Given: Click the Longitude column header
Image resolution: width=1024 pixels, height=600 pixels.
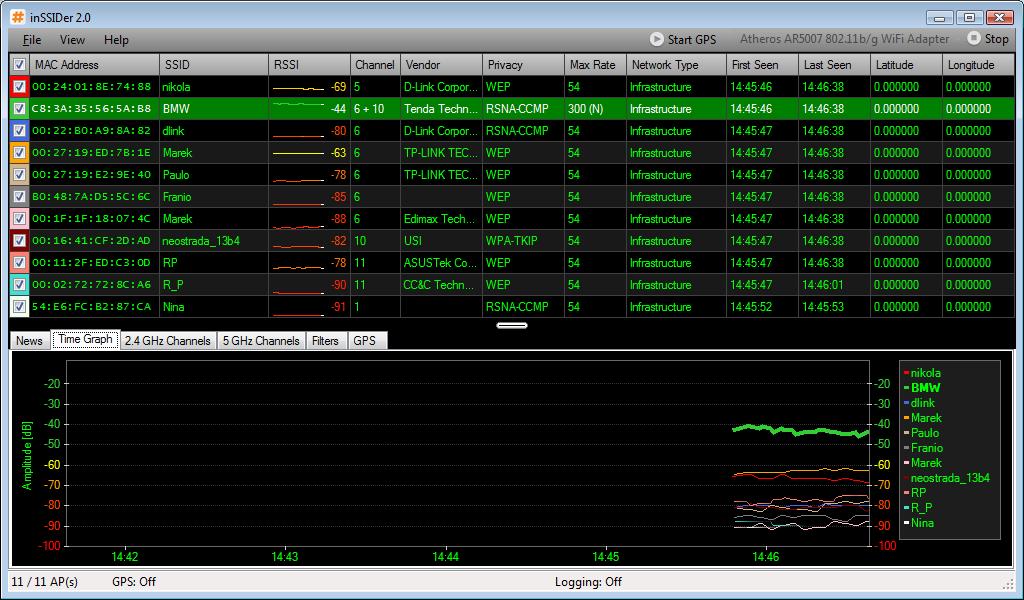Looking at the screenshot, I should 978,65.
